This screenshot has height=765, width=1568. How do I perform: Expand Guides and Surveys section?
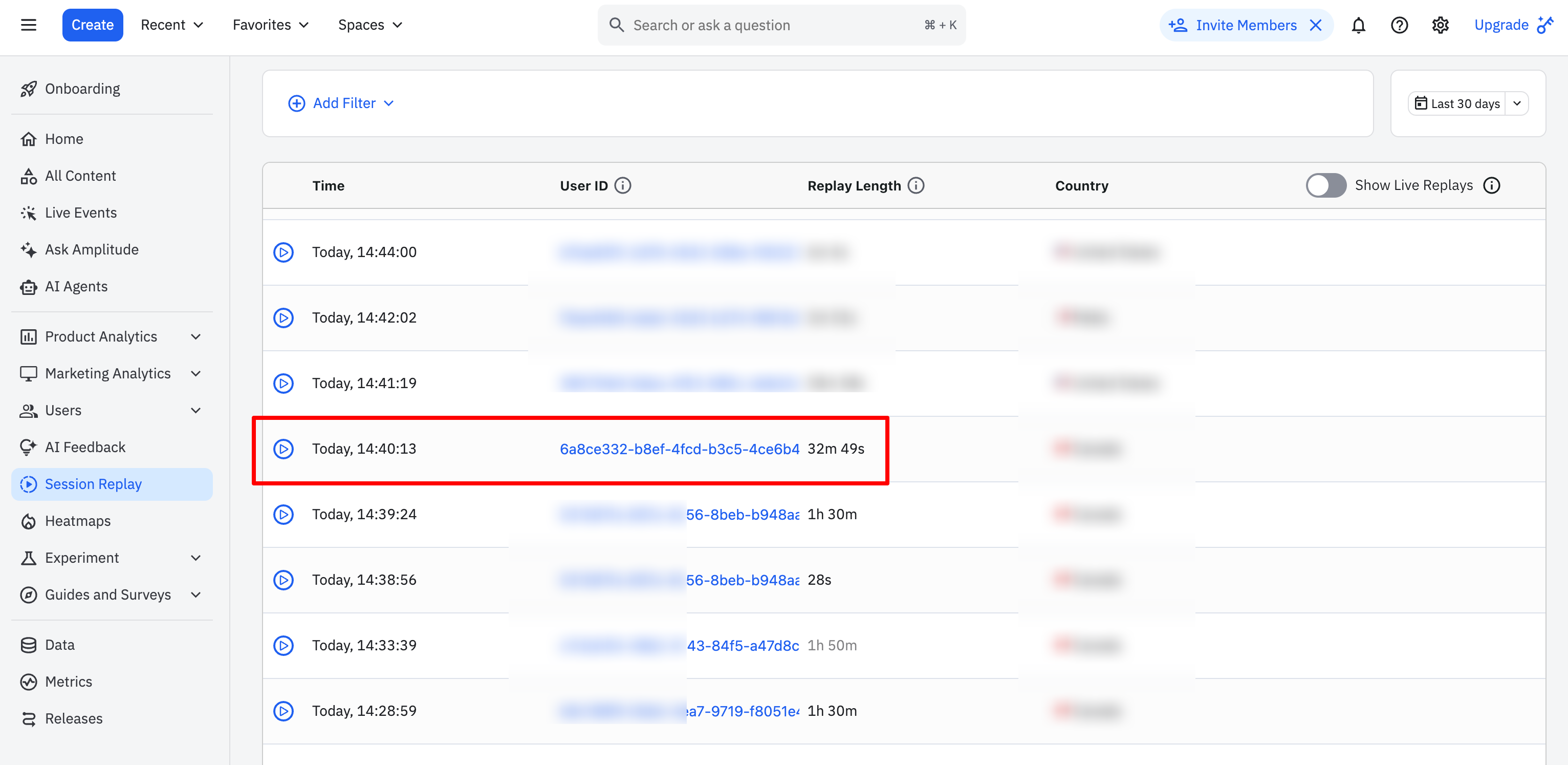195,595
